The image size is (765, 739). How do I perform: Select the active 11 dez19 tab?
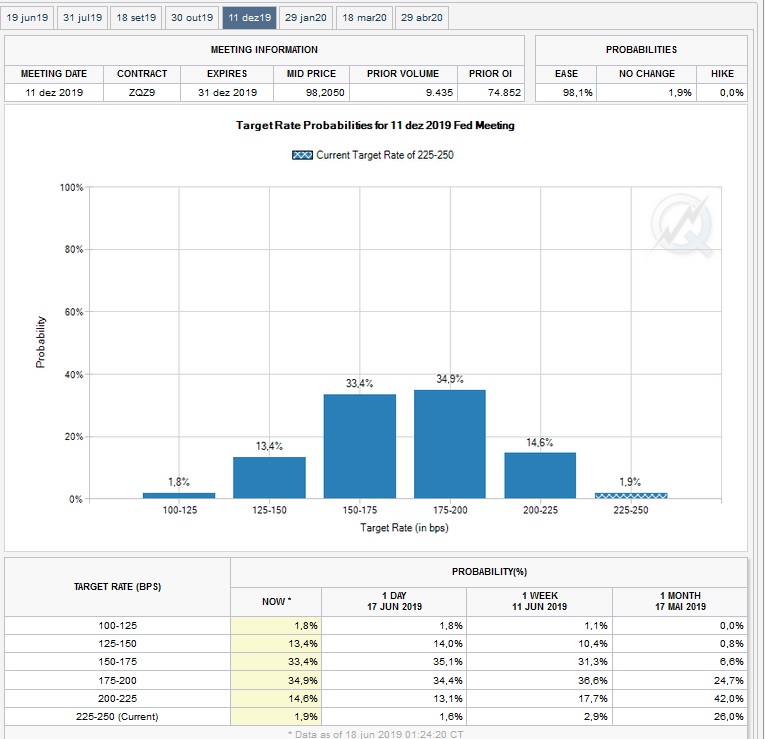point(249,18)
